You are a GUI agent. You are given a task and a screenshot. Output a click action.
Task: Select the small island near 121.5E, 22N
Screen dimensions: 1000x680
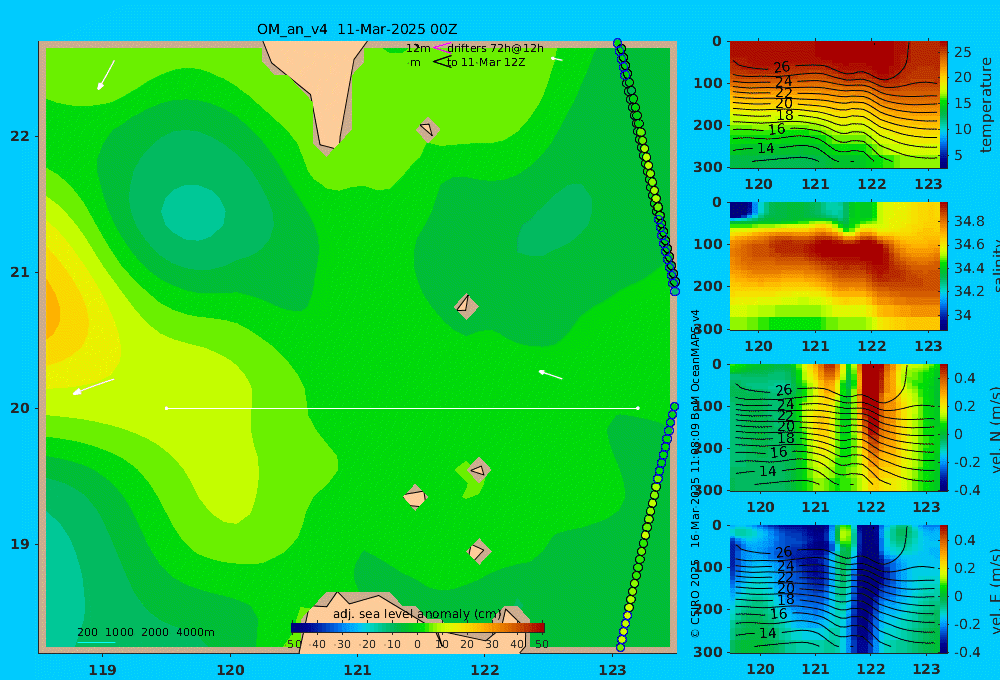[x=427, y=130]
